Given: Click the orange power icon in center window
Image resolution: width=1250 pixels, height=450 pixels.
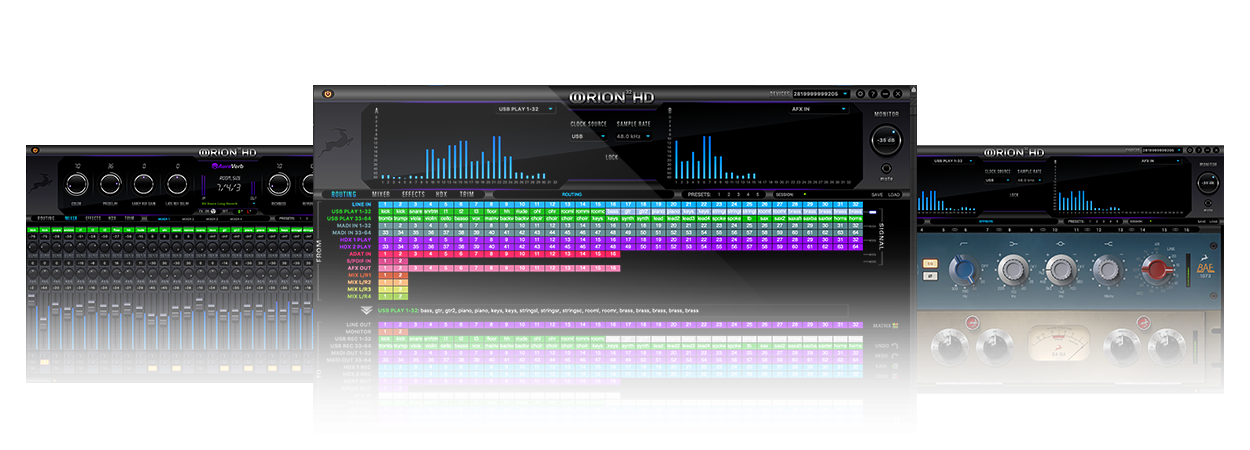Looking at the screenshot, I should click(x=327, y=93).
